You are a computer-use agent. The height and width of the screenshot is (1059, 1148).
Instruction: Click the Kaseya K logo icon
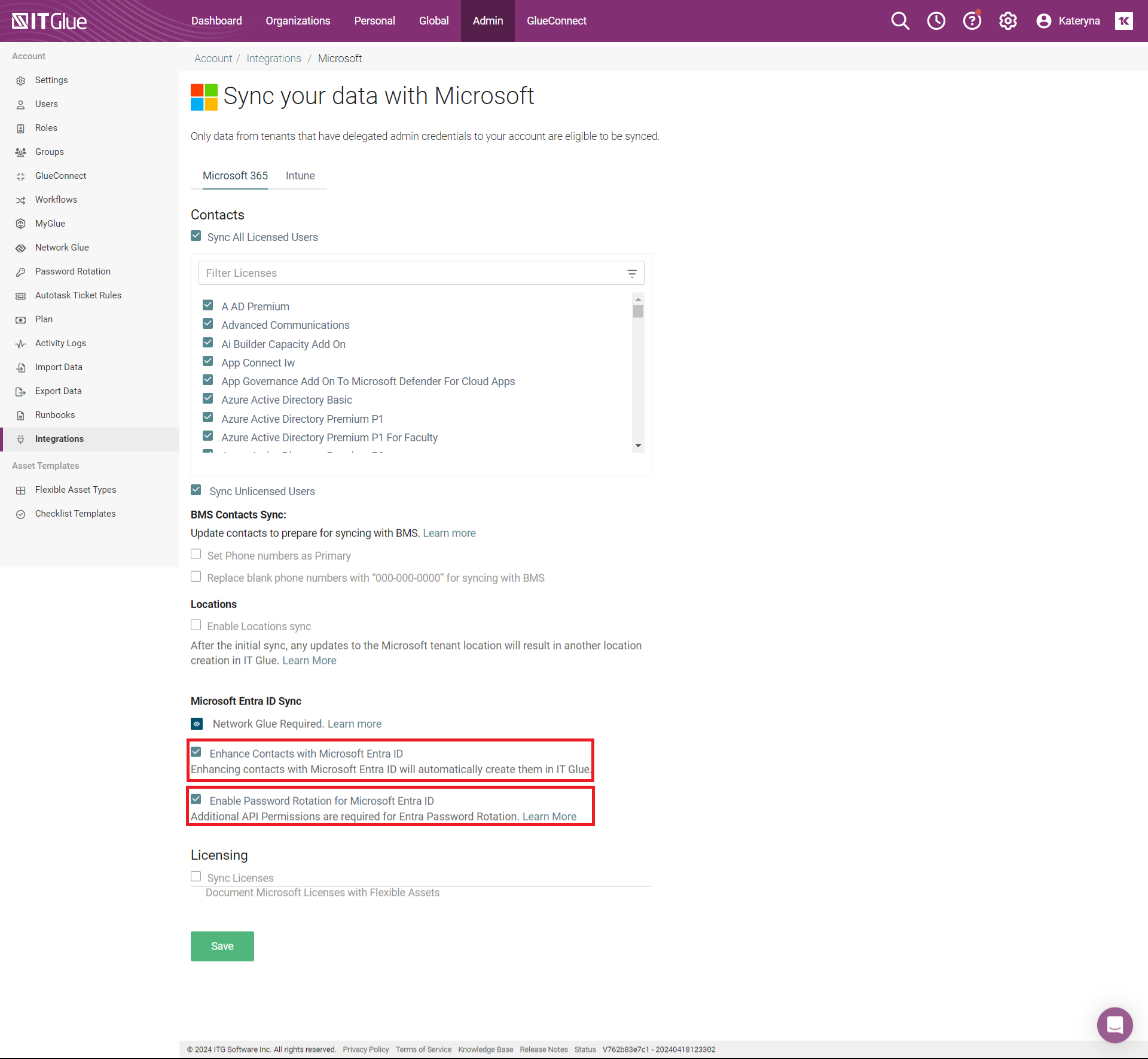click(1124, 21)
